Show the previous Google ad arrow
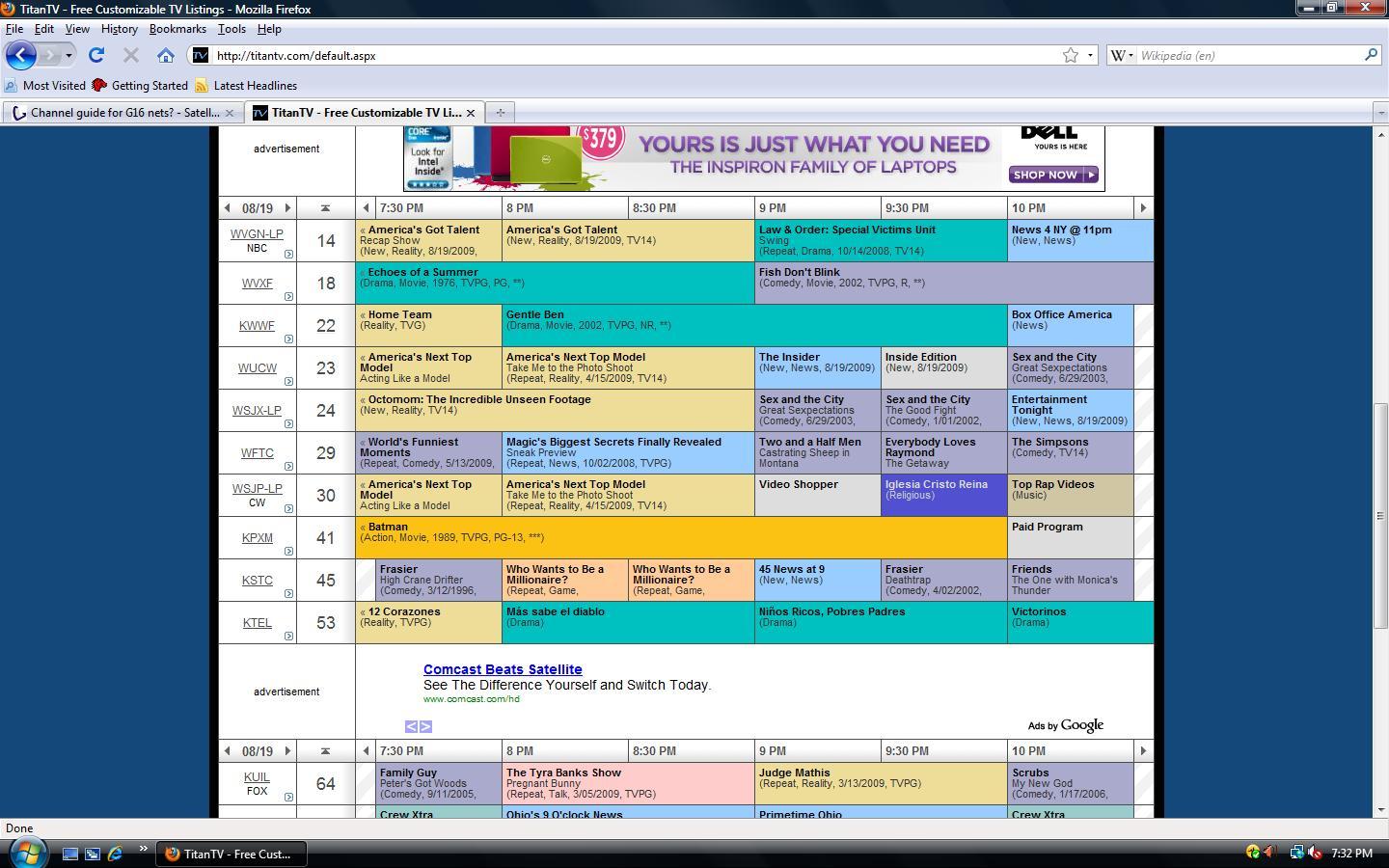 pyautogui.click(x=411, y=726)
